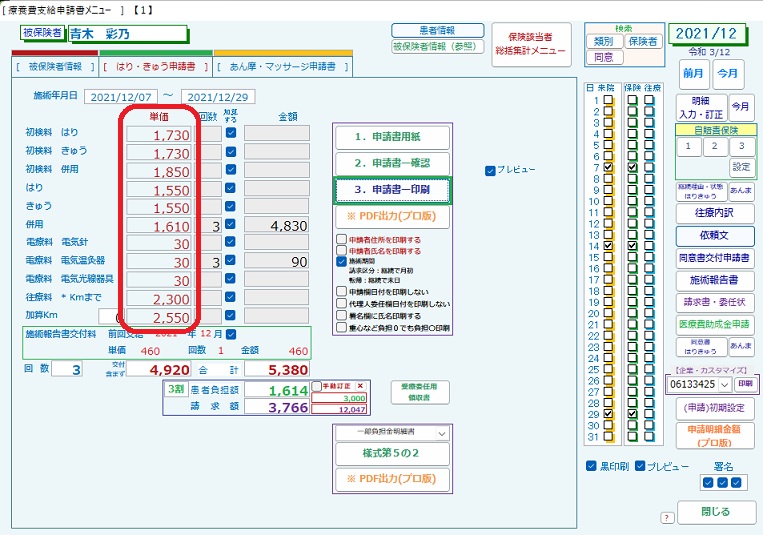
Task: Enable 代理人委任欄日付を印刷しない checkbox
Action: tap(342, 303)
